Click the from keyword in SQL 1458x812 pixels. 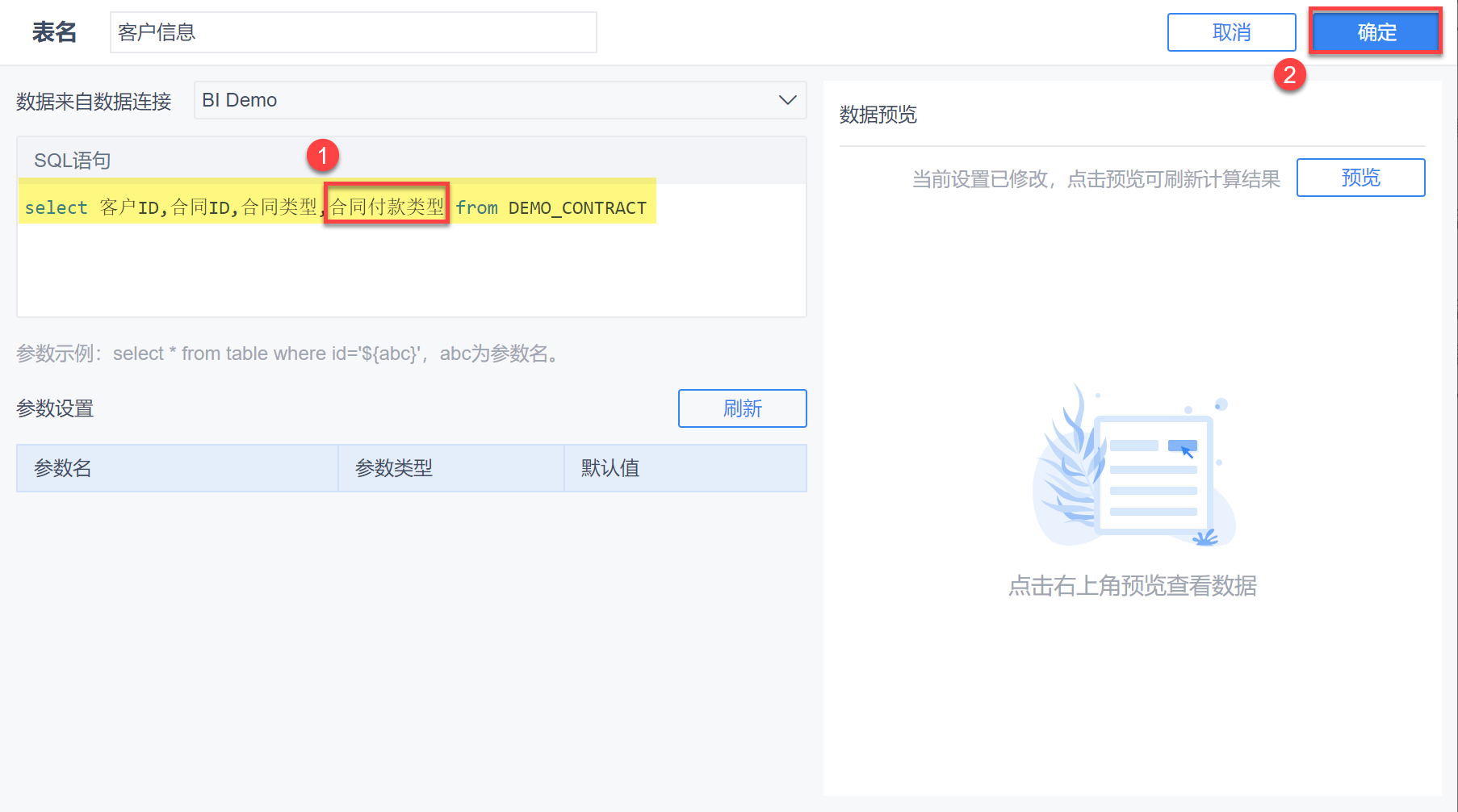coord(476,207)
